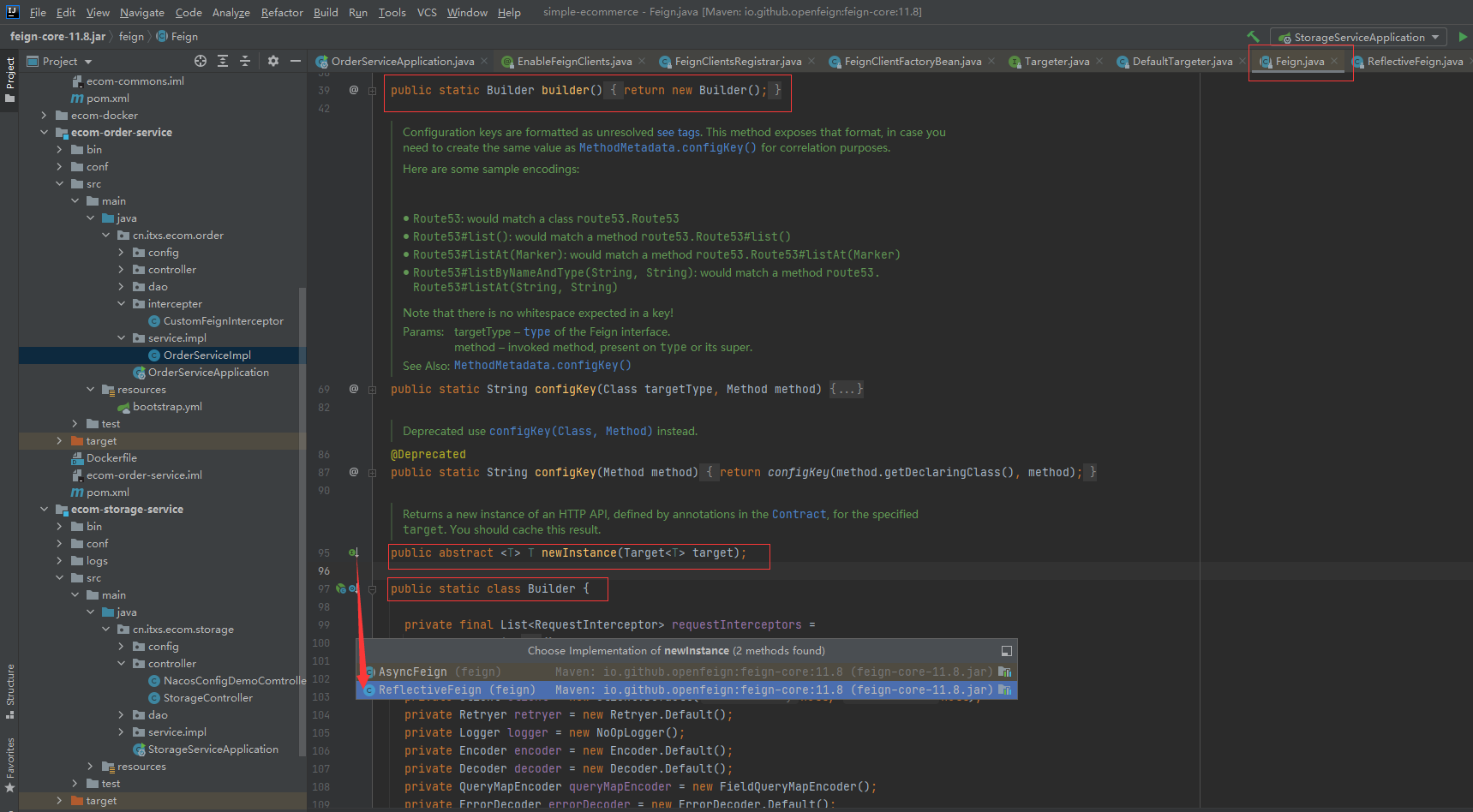Select StorageController in project tree

(x=208, y=698)
